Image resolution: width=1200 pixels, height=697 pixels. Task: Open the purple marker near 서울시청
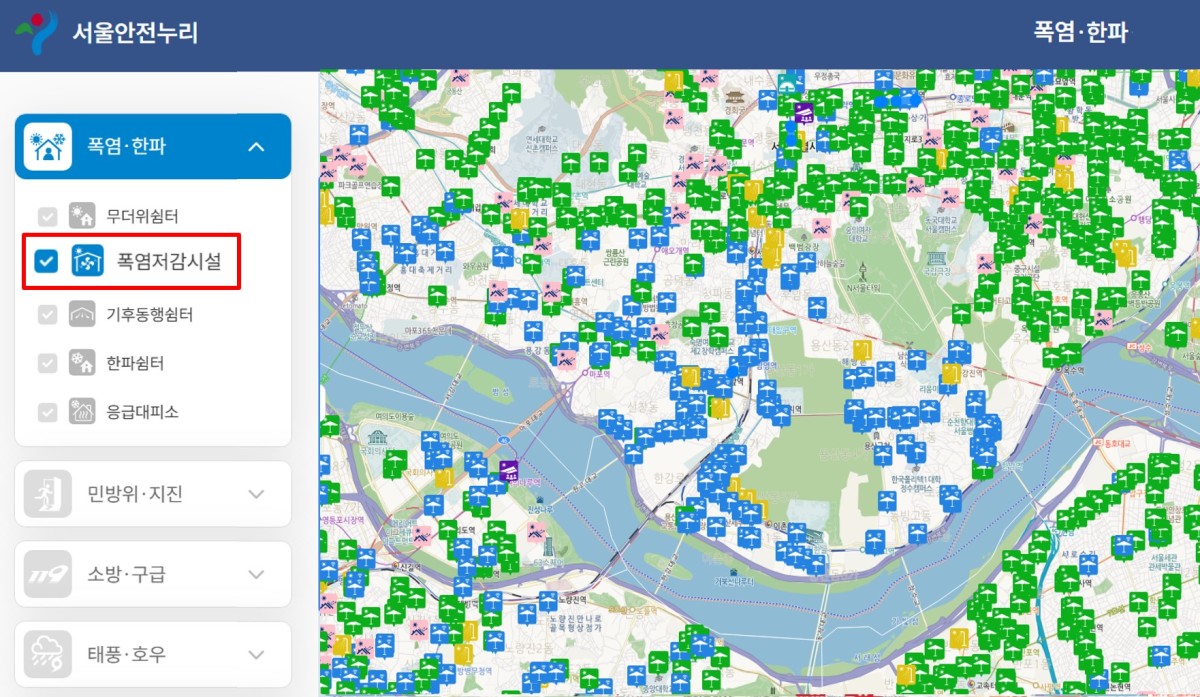(803, 113)
